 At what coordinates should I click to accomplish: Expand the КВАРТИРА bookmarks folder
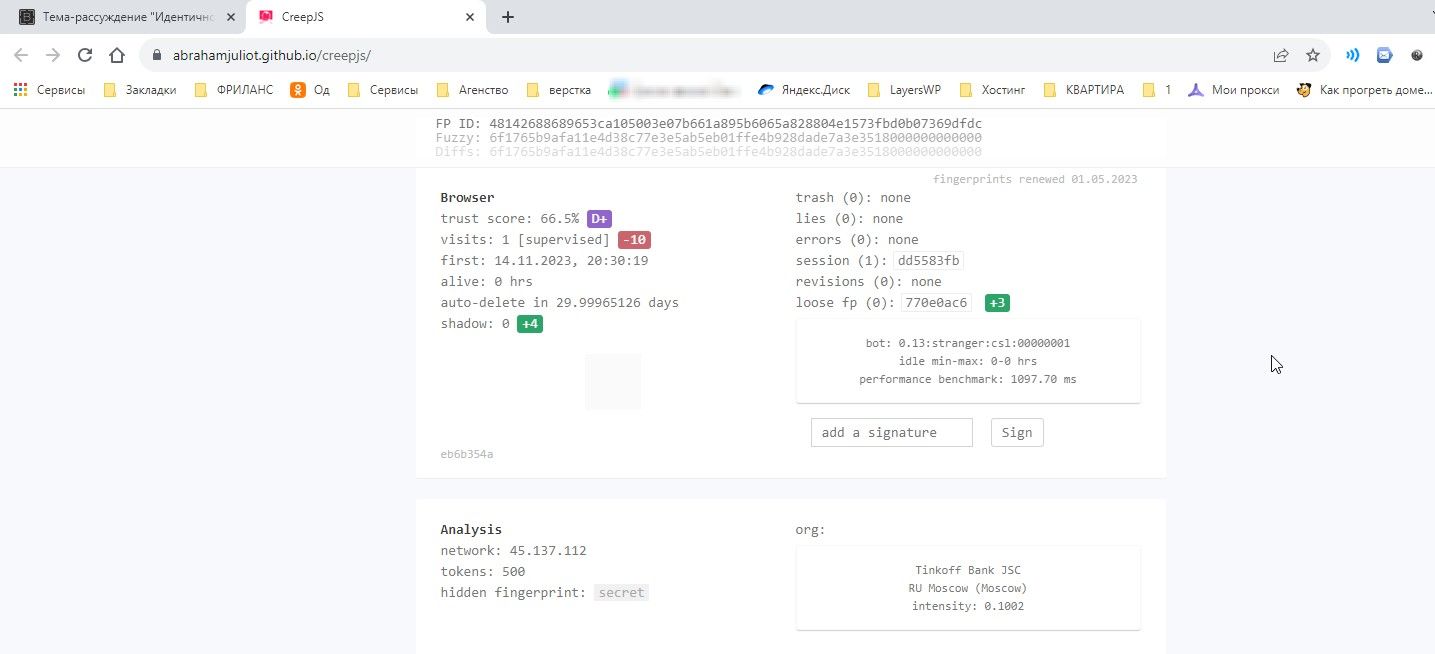[x=1083, y=90]
